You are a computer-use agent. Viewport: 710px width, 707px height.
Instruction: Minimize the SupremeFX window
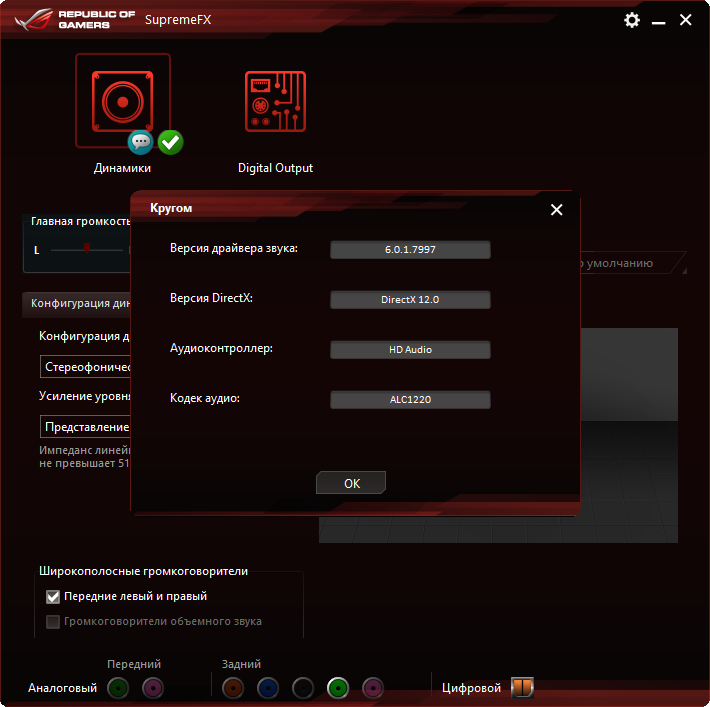coord(658,21)
